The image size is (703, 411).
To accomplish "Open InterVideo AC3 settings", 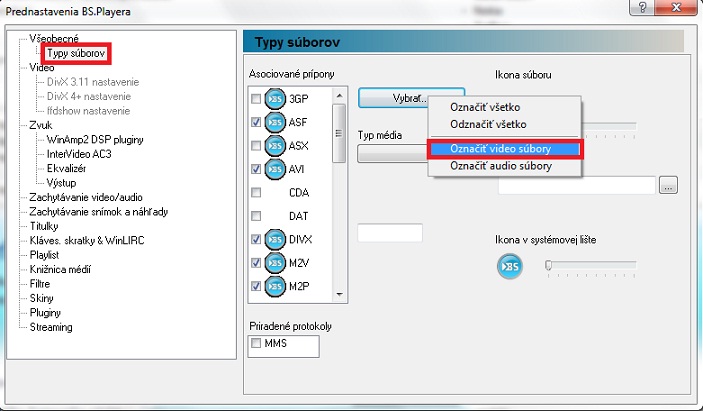I will pyautogui.click(x=79, y=154).
